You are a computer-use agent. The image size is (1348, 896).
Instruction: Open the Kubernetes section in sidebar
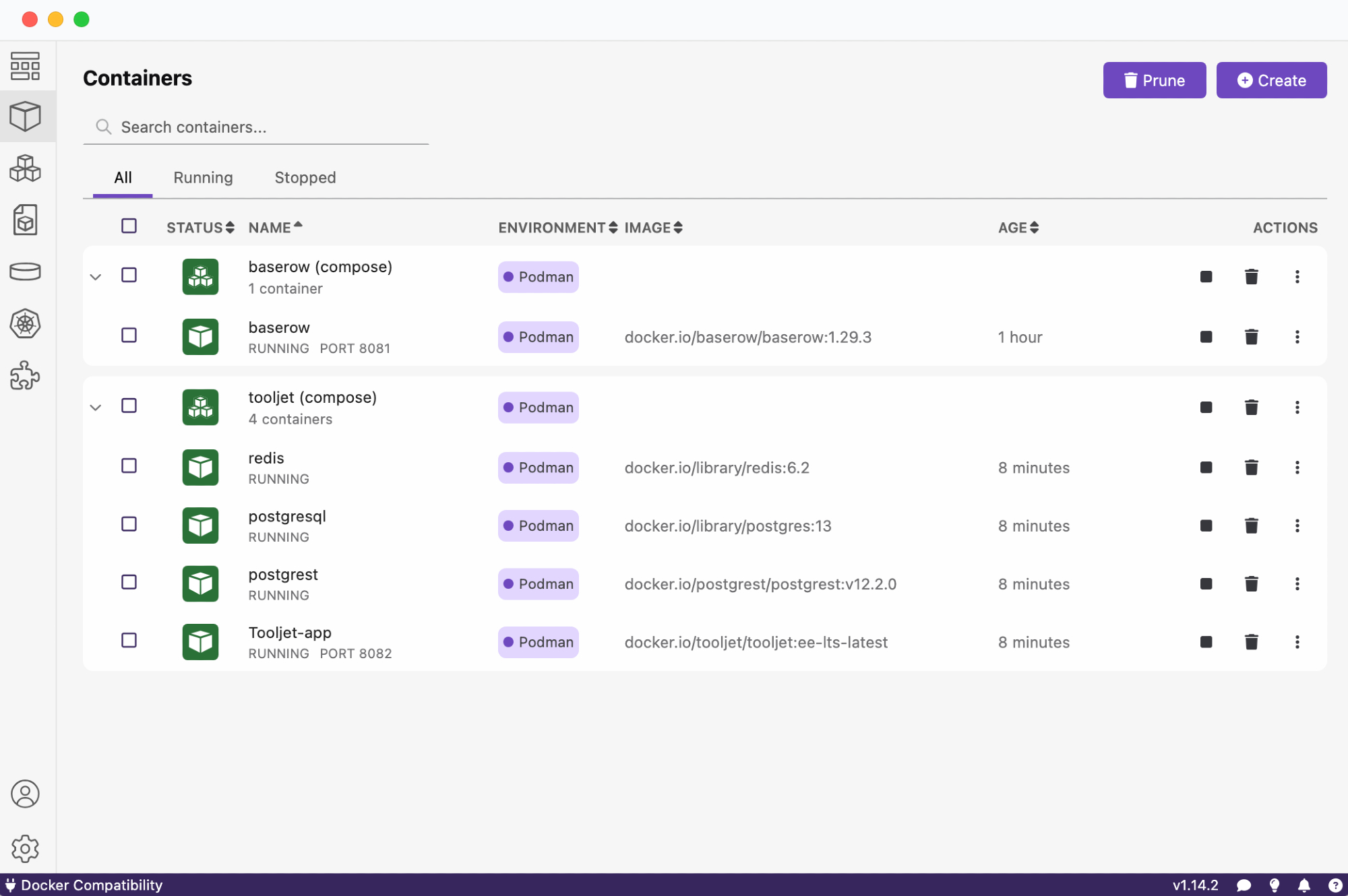[25, 324]
